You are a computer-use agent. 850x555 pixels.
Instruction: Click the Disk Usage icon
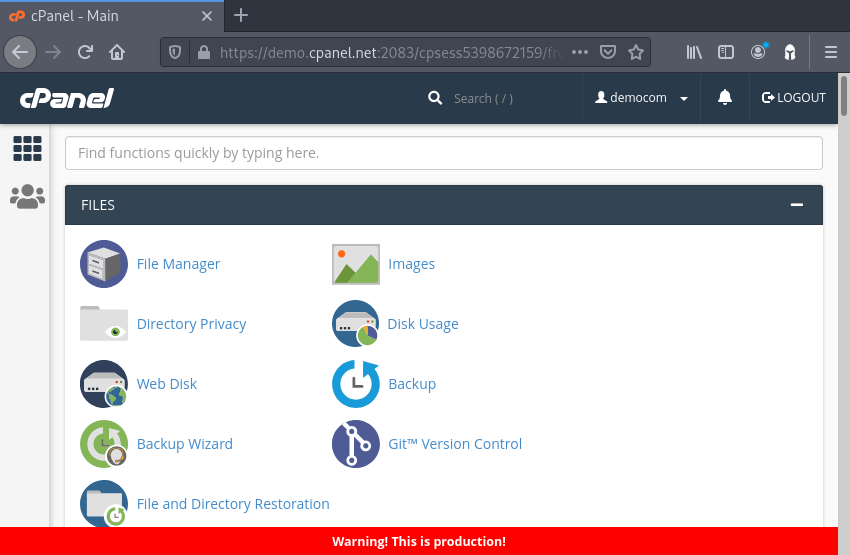tap(356, 324)
